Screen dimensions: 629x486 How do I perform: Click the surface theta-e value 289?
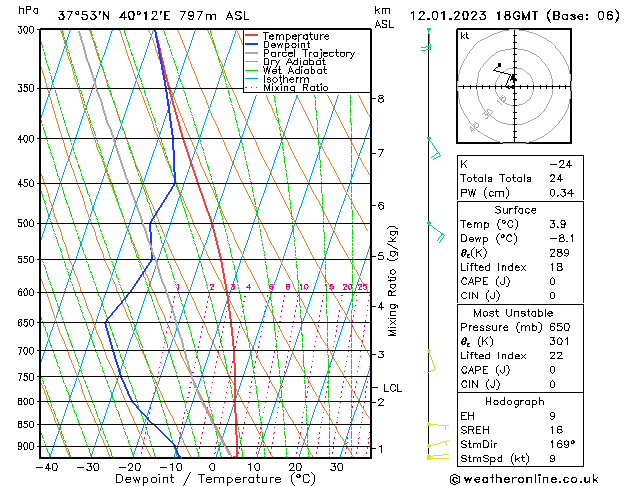point(560,253)
